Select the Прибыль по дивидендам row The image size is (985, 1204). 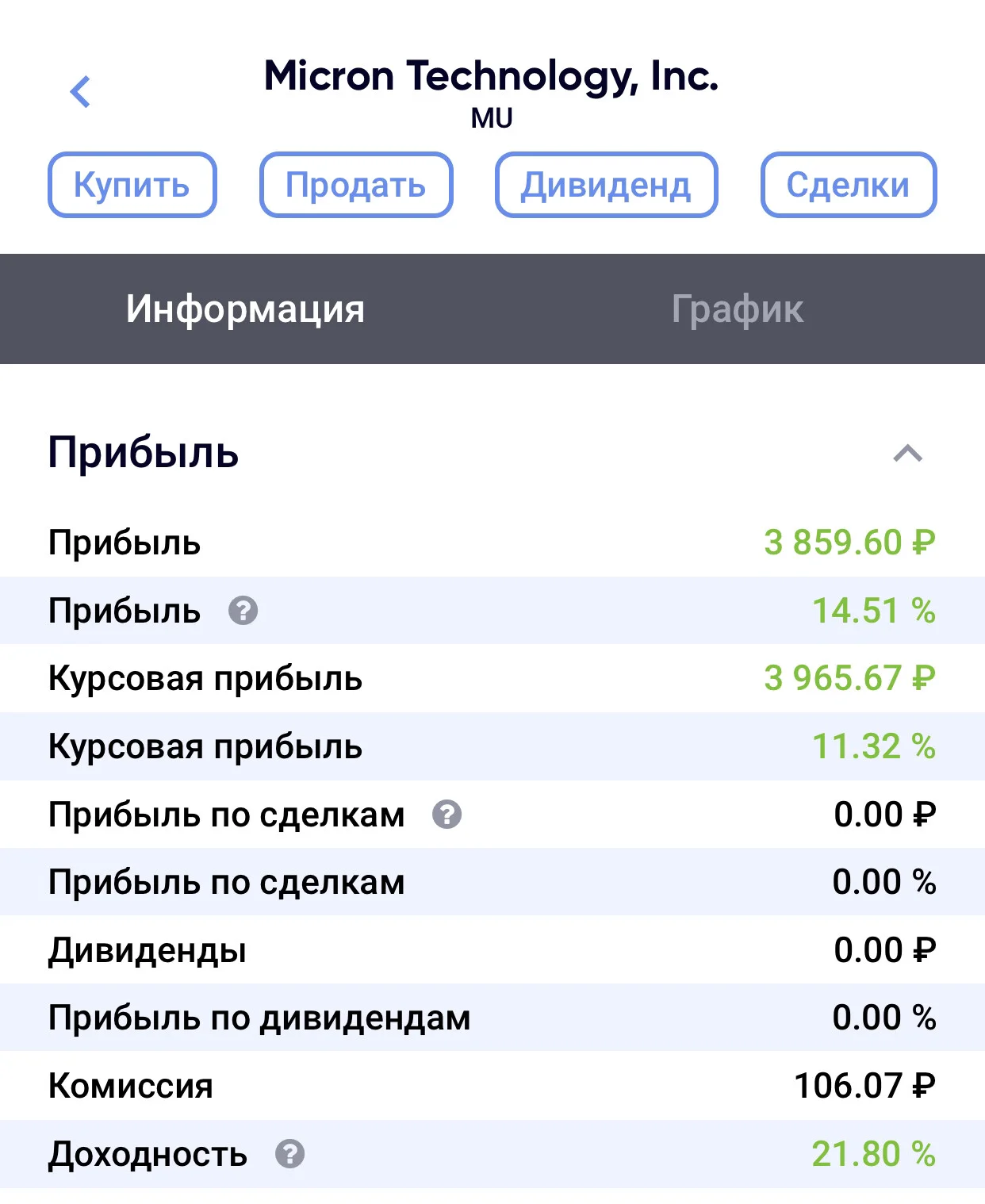click(x=492, y=1018)
